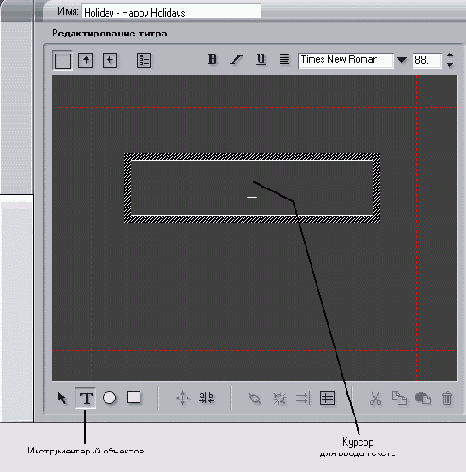
Task: Click the title name input field
Action: 171,12
